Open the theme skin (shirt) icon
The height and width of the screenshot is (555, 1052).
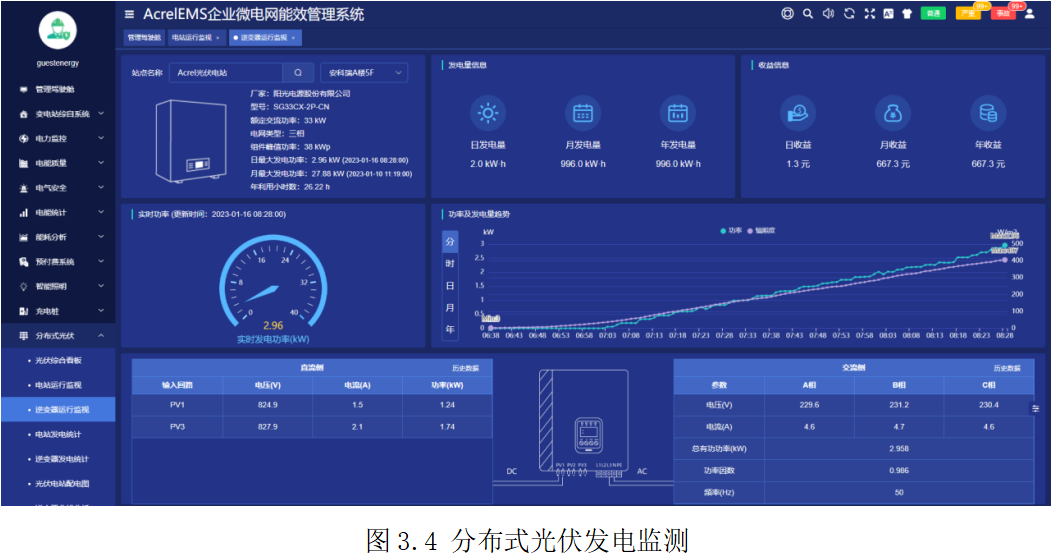(x=907, y=14)
